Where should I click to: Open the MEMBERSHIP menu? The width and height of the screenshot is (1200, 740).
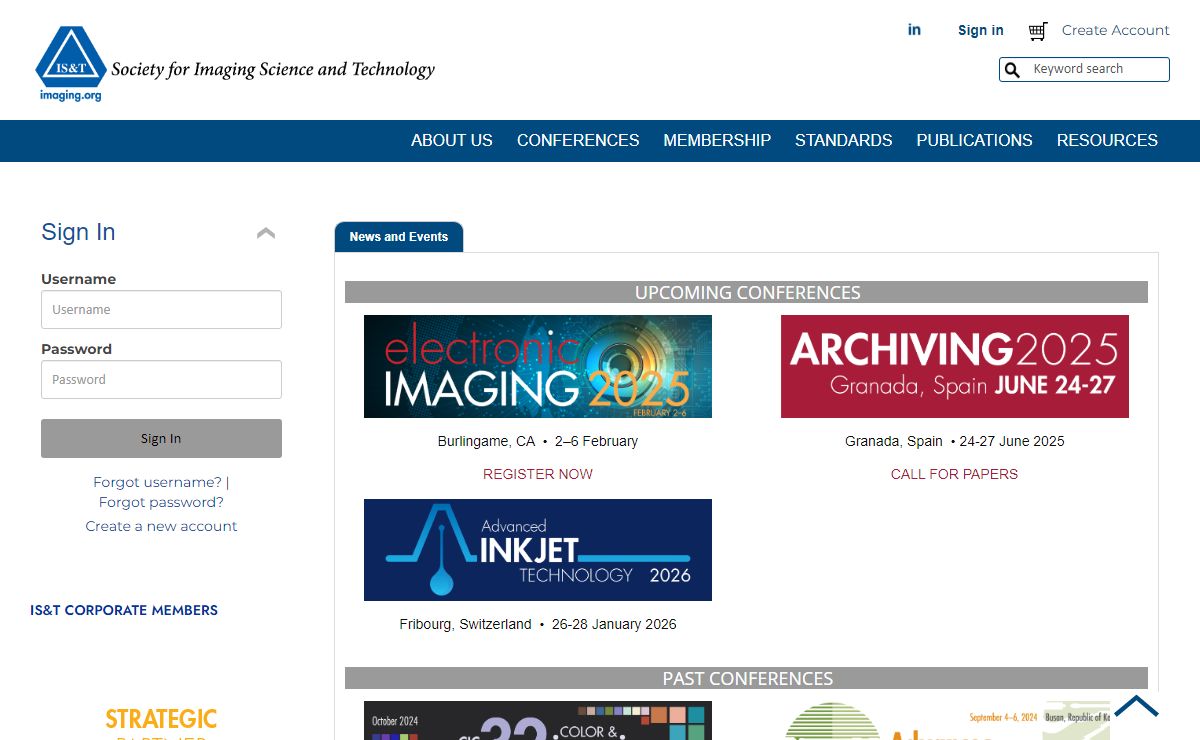coord(717,141)
